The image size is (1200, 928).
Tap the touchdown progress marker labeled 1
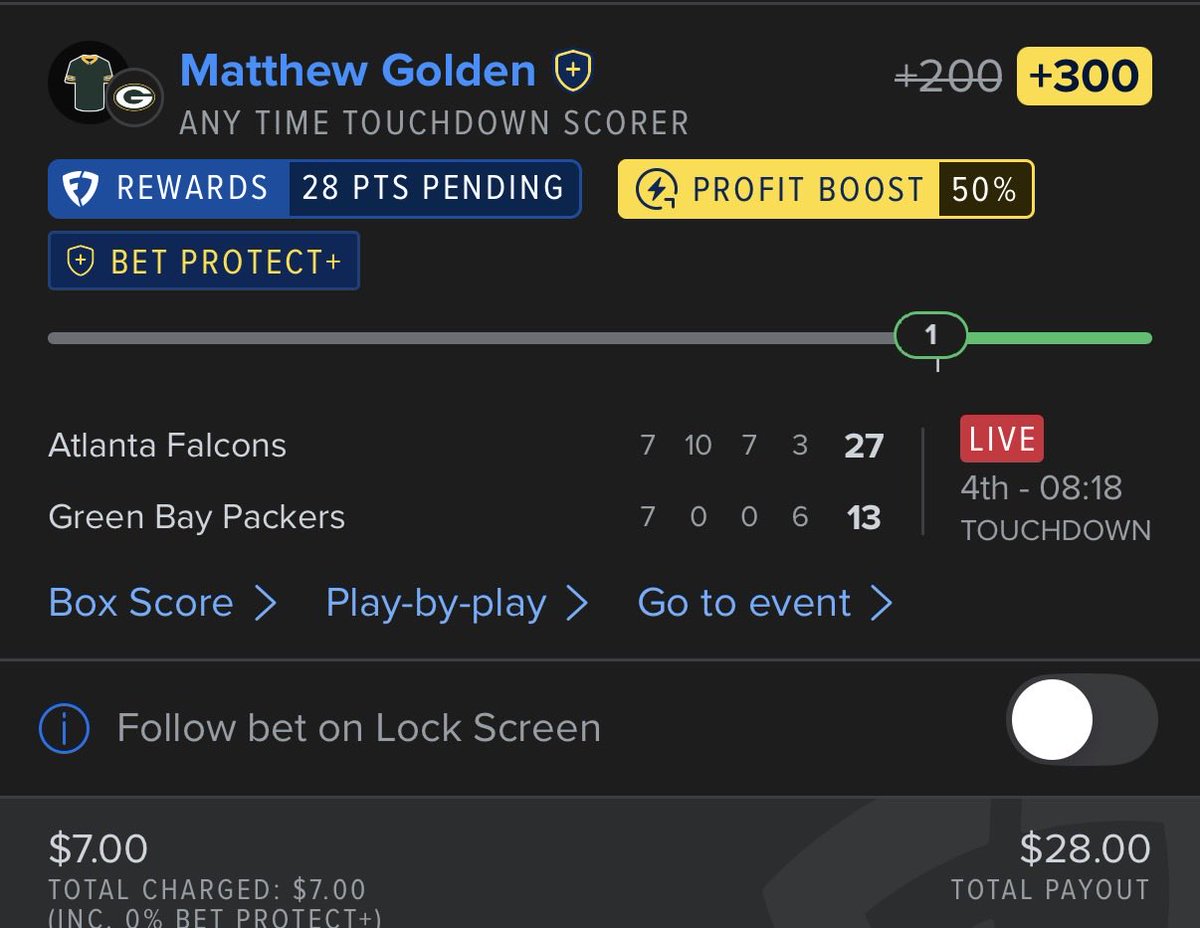tap(931, 335)
